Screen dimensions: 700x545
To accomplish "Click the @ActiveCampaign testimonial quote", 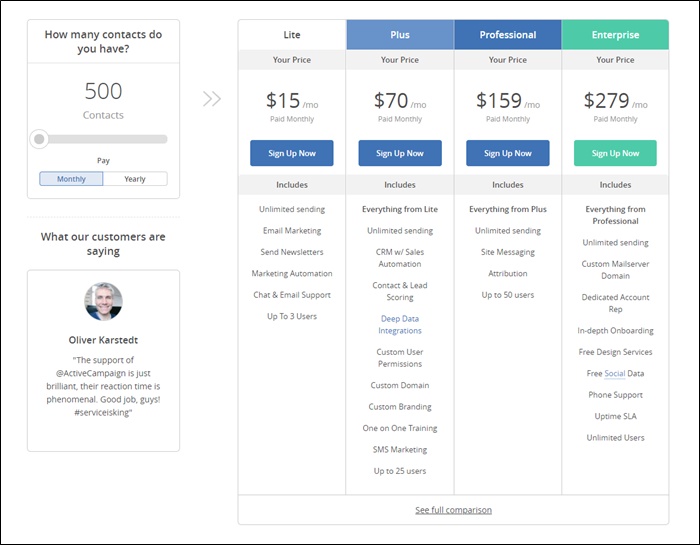I will click(103, 386).
